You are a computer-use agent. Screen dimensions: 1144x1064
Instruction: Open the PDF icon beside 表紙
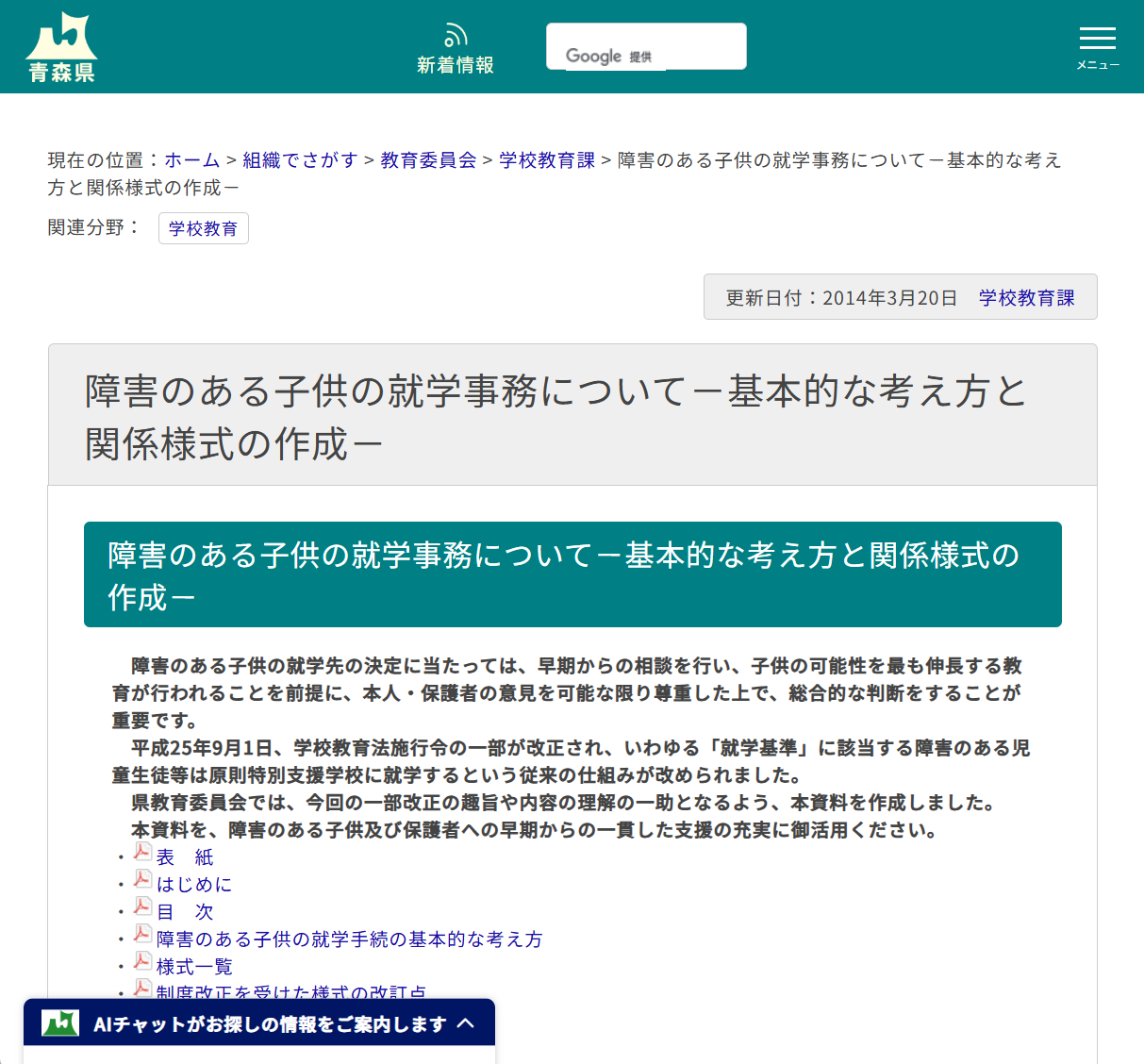[x=141, y=852]
